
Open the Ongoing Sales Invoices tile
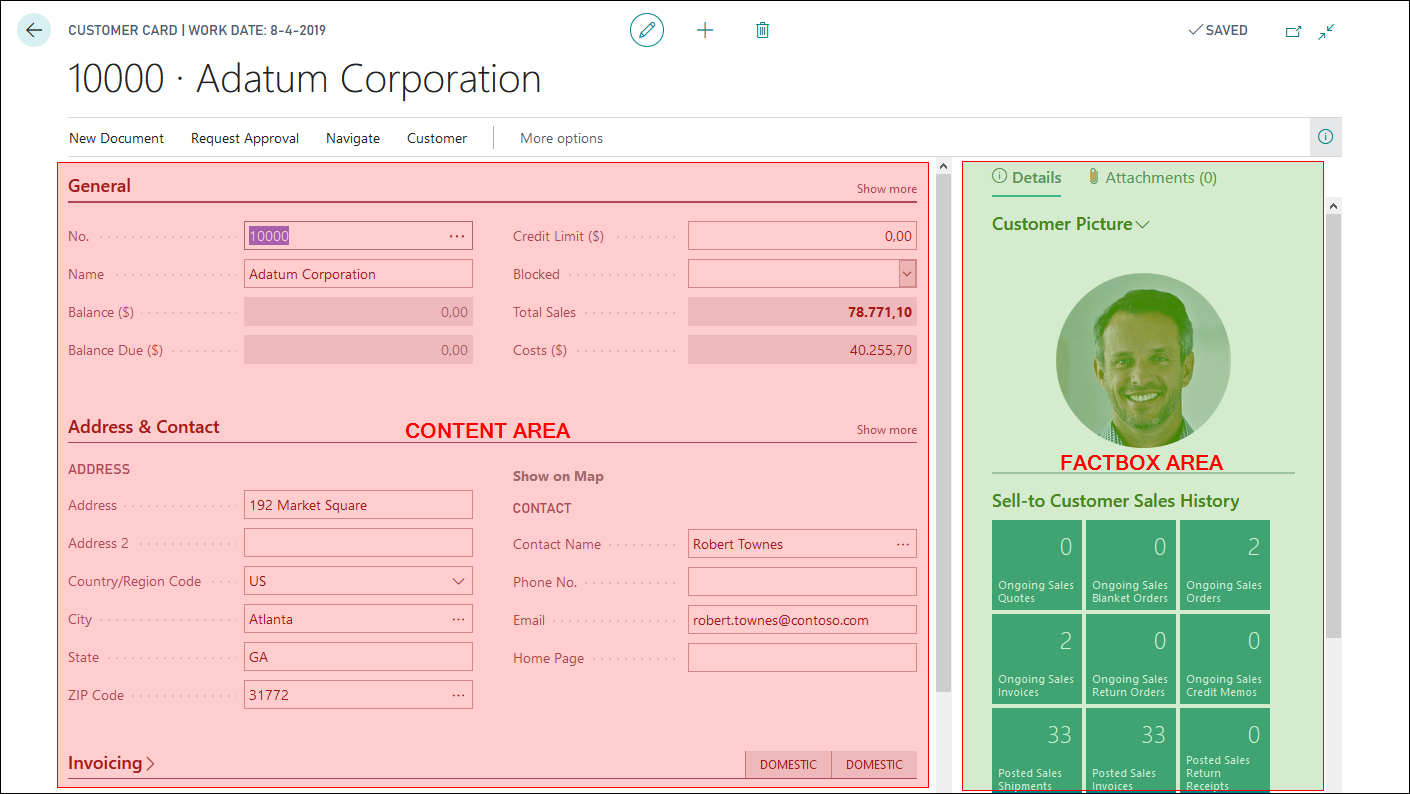pos(1036,659)
